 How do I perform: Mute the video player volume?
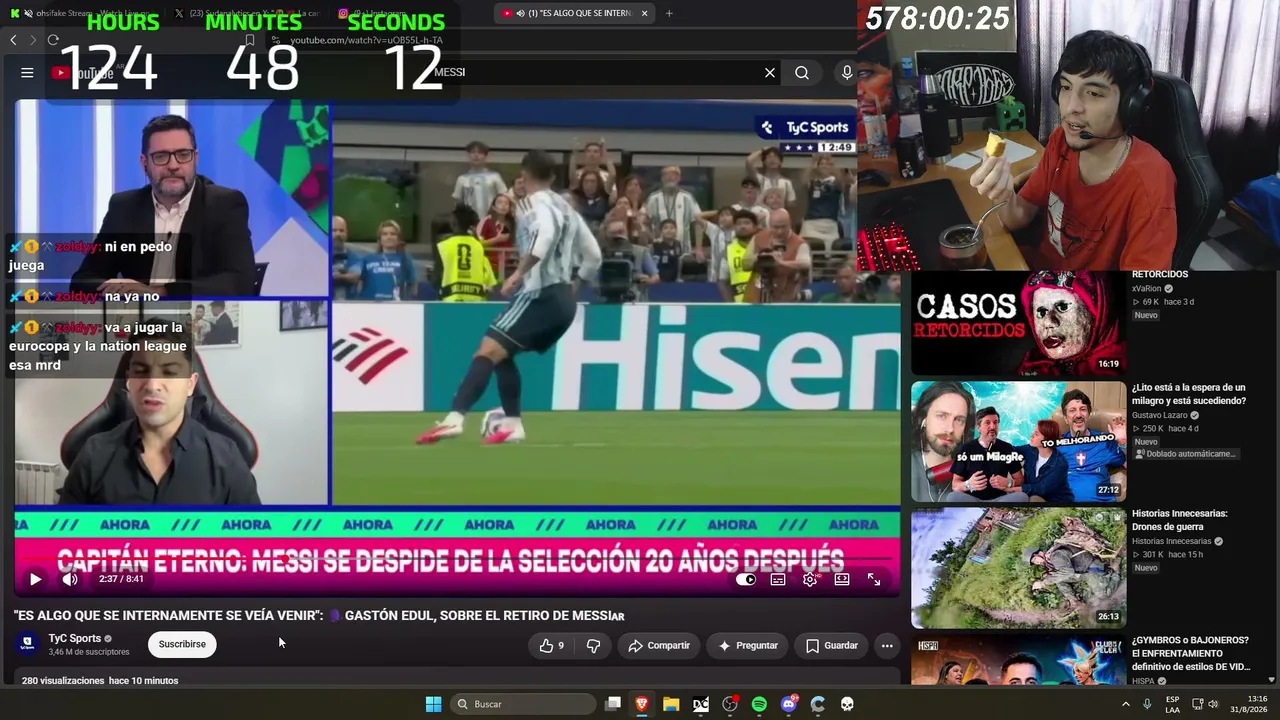pyautogui.click(x=70, y=579)
